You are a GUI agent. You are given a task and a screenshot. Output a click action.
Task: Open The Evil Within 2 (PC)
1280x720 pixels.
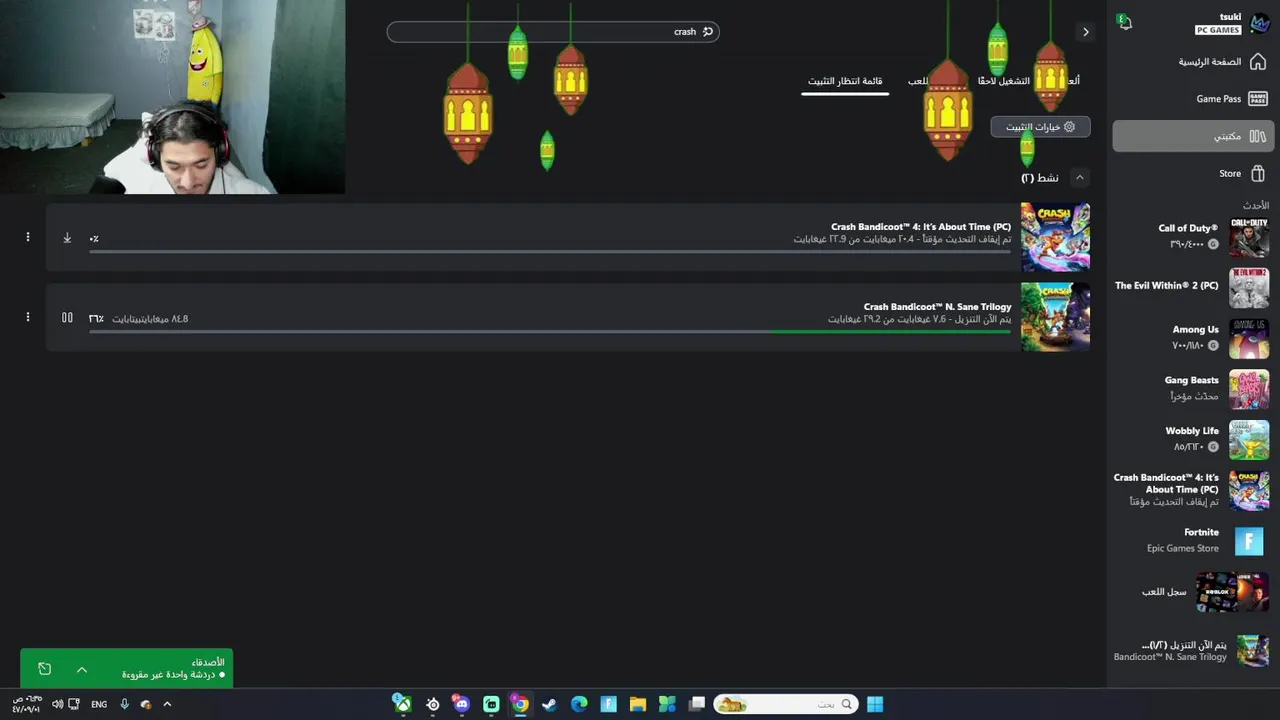point(1193,288)
